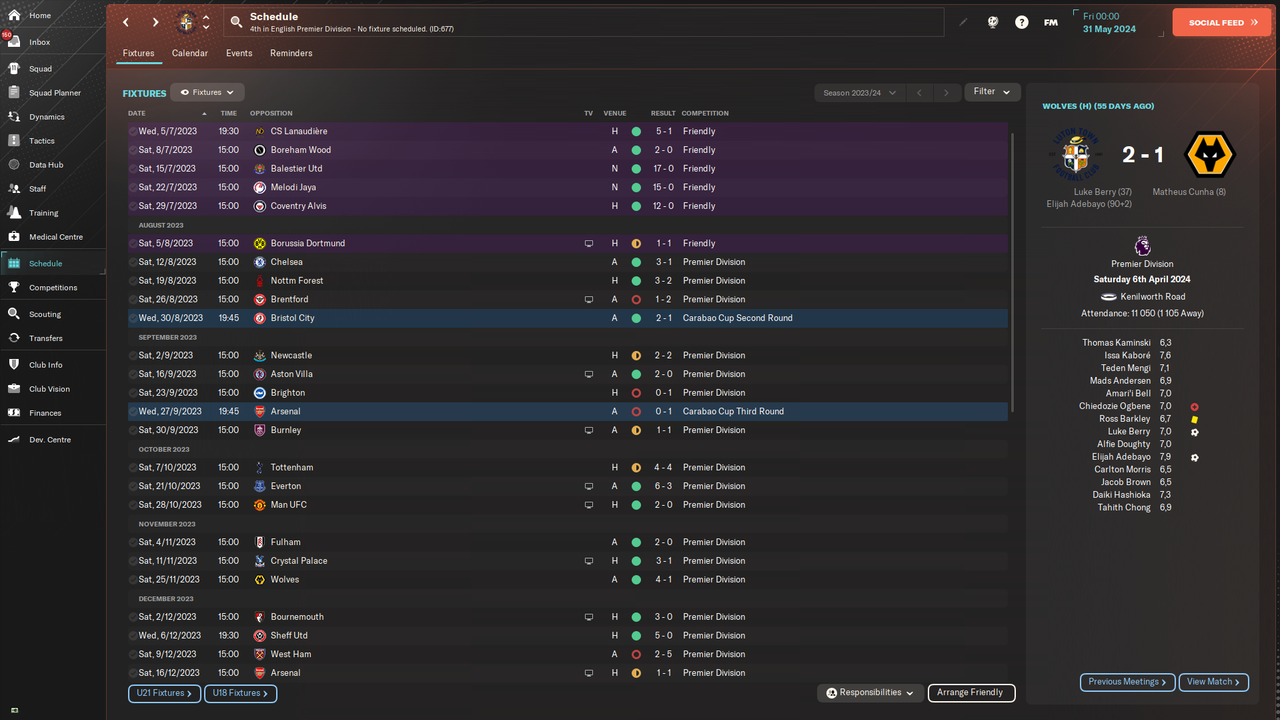
Task: Open the Club Info shield icon
Action: pyautogui.click(x=14, y=365)
